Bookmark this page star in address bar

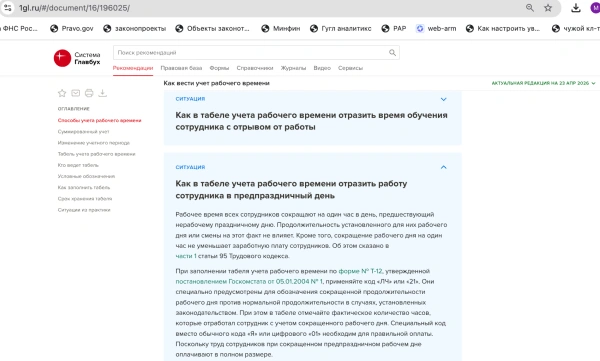548,8
